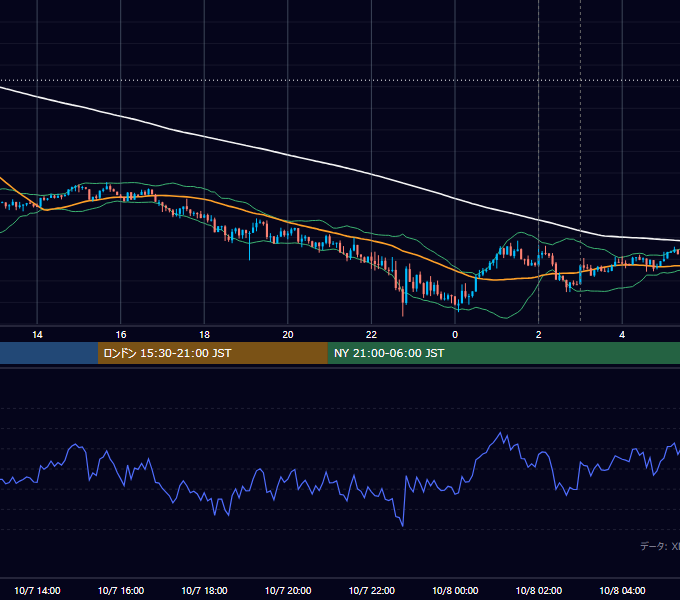Screen dimensions: 680x600
Task: Click hour label 22 on price chart axis
Action: [372, 335]
